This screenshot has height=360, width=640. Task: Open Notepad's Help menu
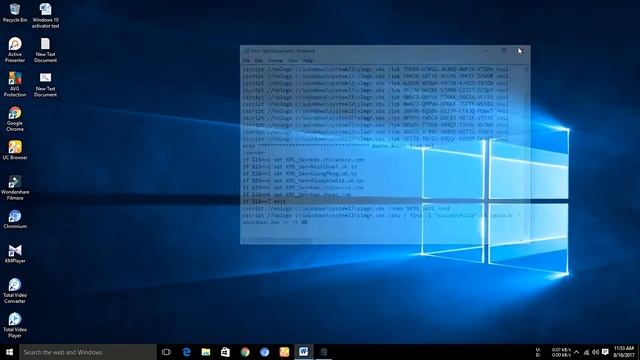(308, 60)
